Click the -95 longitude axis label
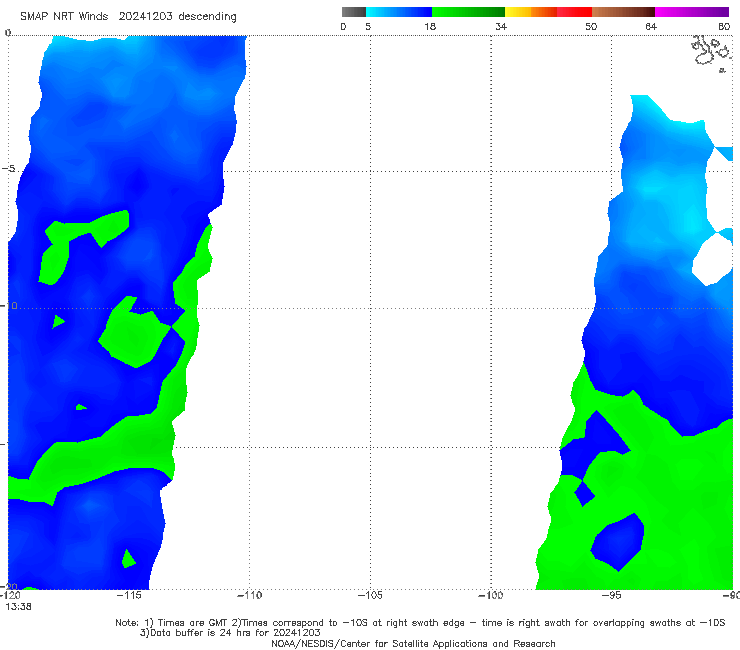This screenshot has height=650, width=740. pyautogui.click(x=611, y=595)
